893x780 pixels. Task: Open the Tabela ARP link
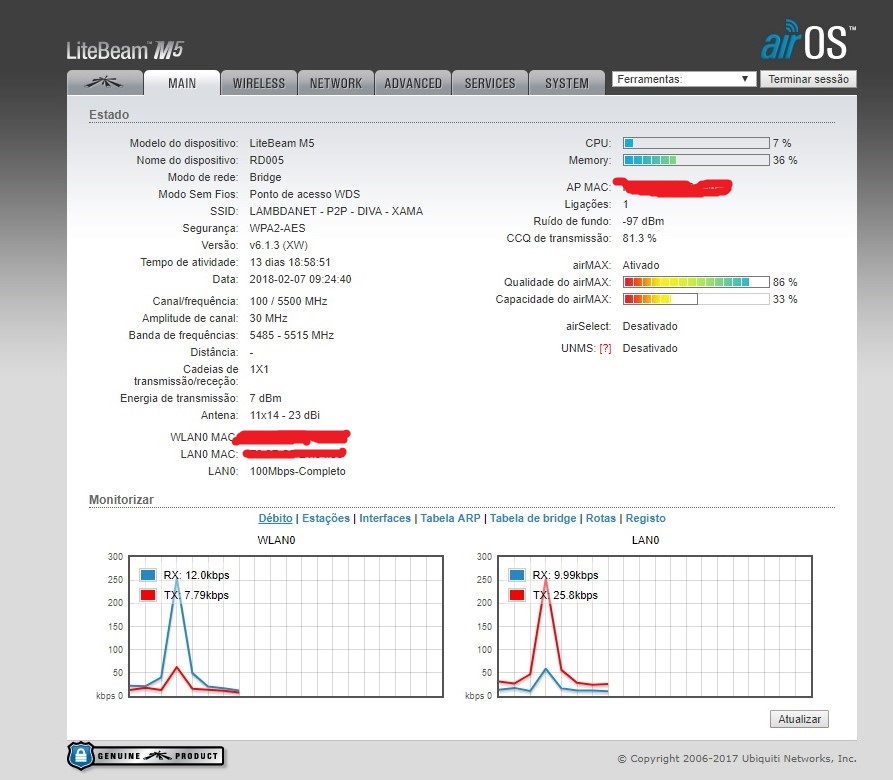click(x=450, y=518)
